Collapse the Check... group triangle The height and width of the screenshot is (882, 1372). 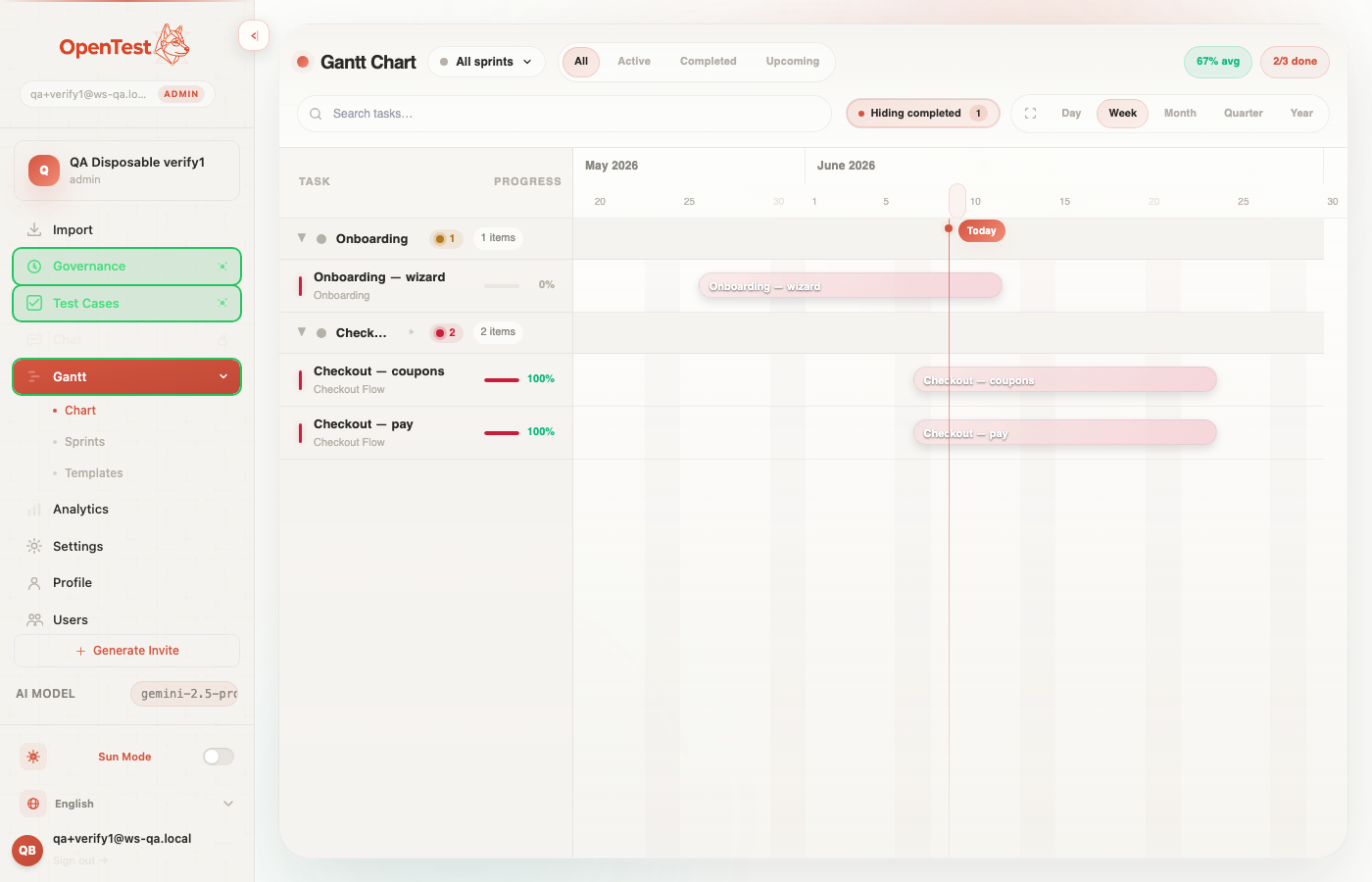pyautogui.click(x=302, y=332)
